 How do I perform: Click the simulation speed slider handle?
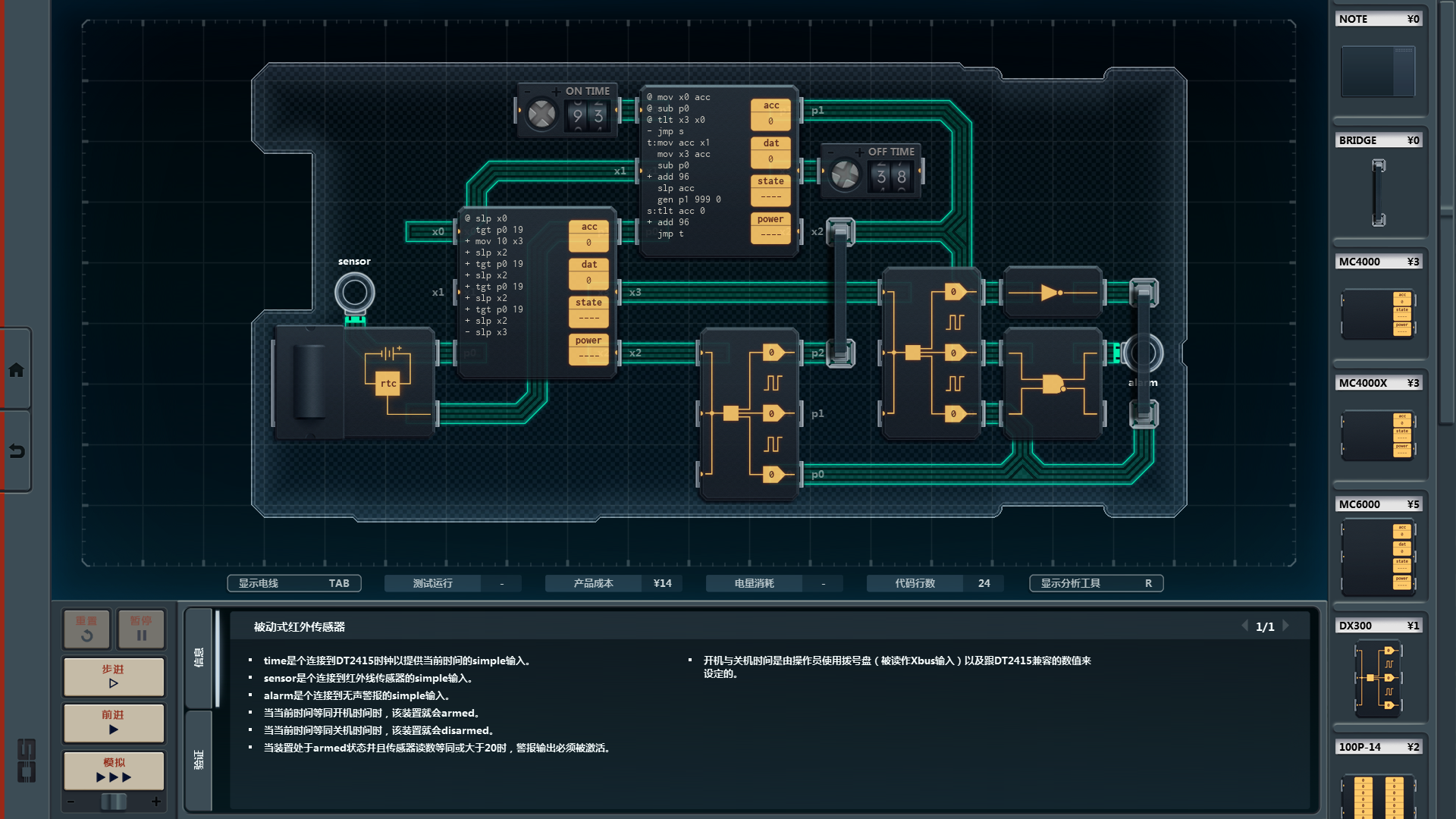point(114,802)
